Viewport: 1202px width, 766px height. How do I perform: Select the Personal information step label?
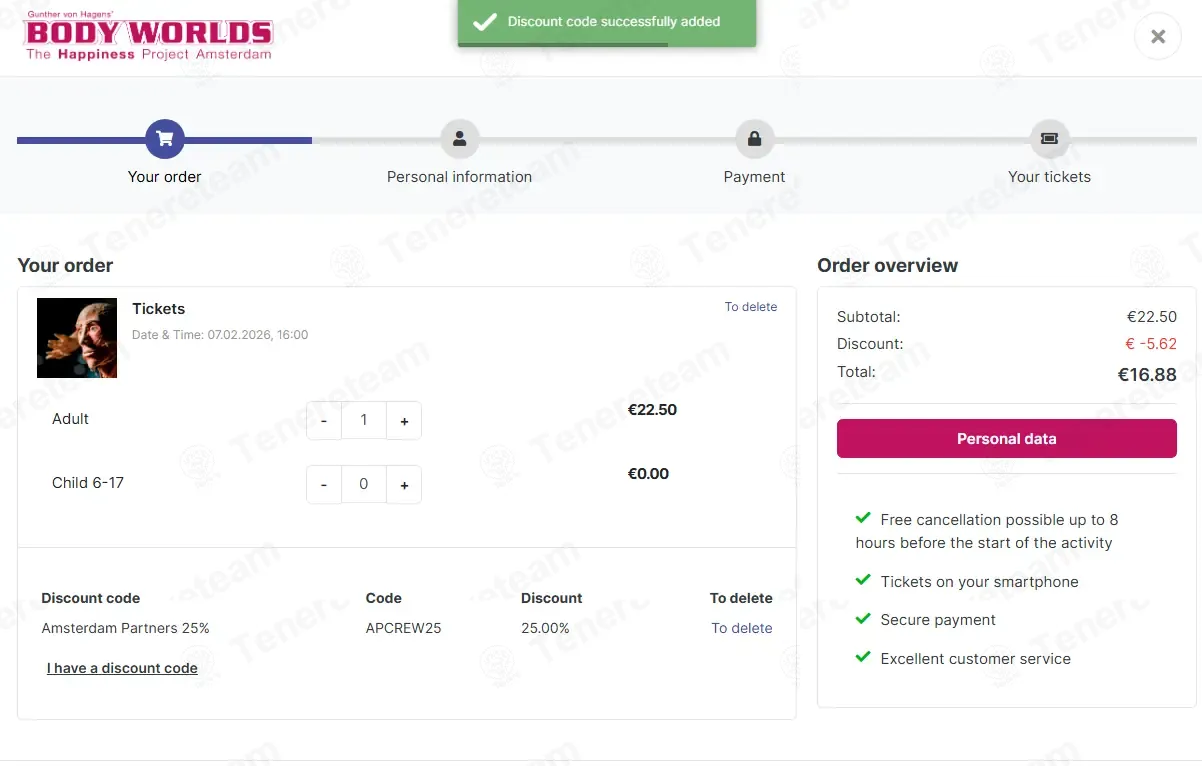460,177
